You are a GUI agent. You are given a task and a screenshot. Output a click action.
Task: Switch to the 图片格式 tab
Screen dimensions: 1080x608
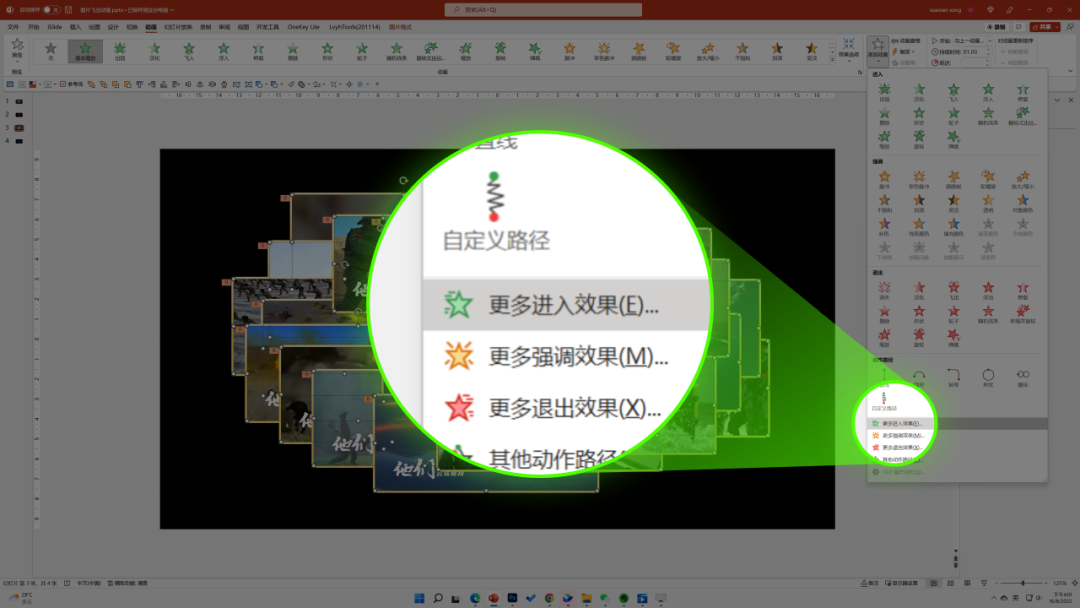pos(400,27)
